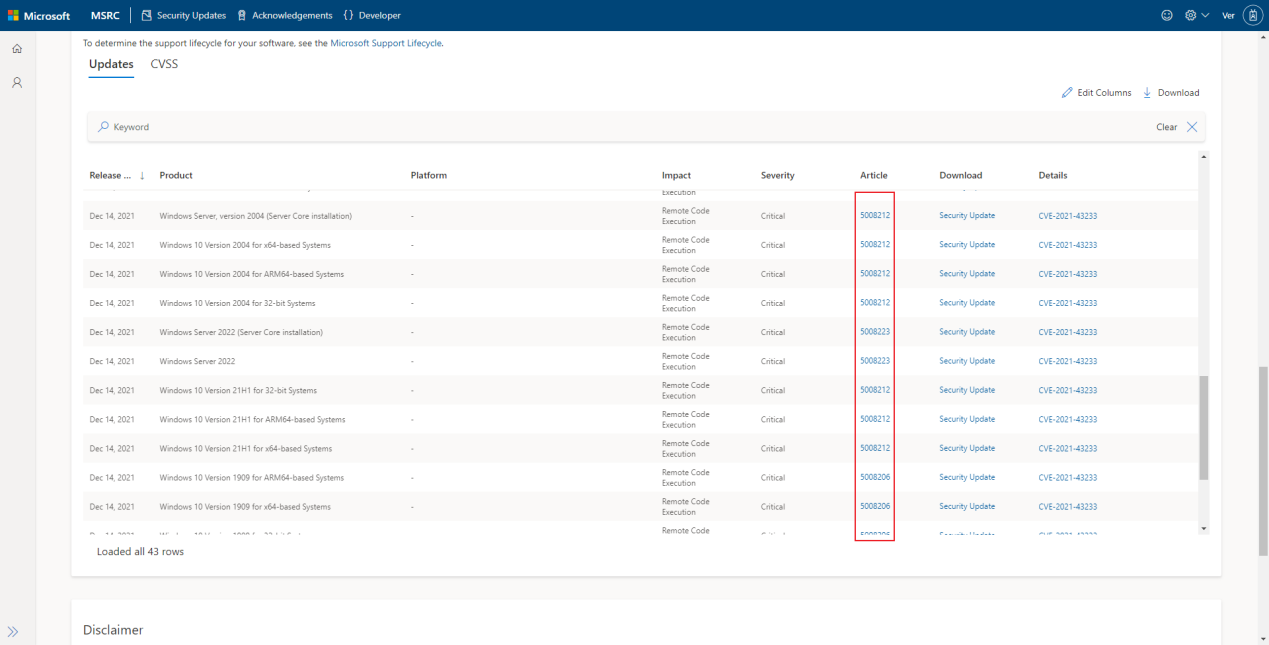
Task: Switch to the CVSS tab
Action: click(164, 64)
